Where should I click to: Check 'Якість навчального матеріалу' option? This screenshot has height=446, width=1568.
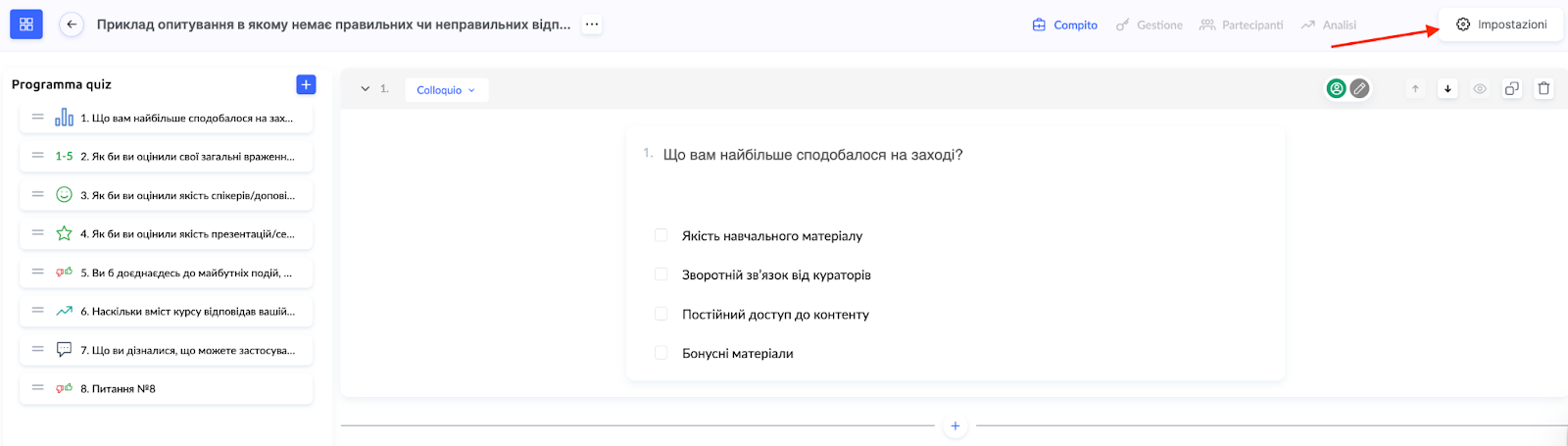pos(661,235)
